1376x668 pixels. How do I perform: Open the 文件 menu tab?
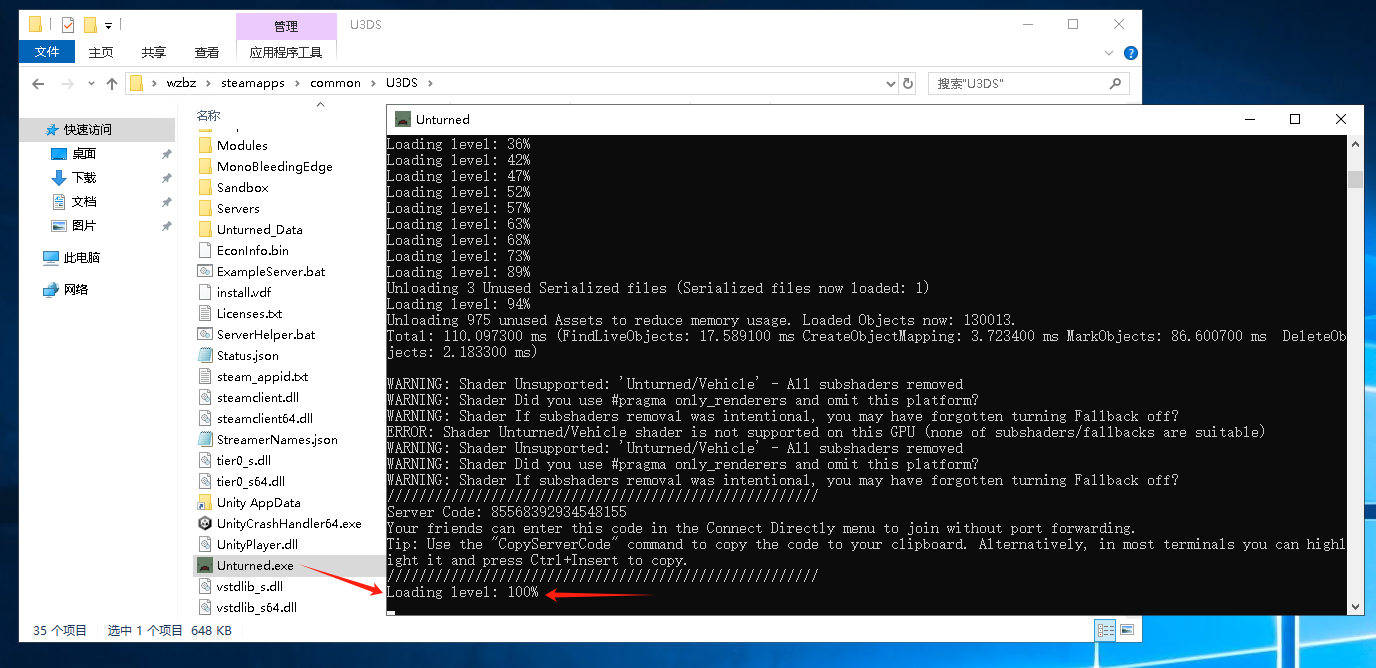click(x=46, y=53)
